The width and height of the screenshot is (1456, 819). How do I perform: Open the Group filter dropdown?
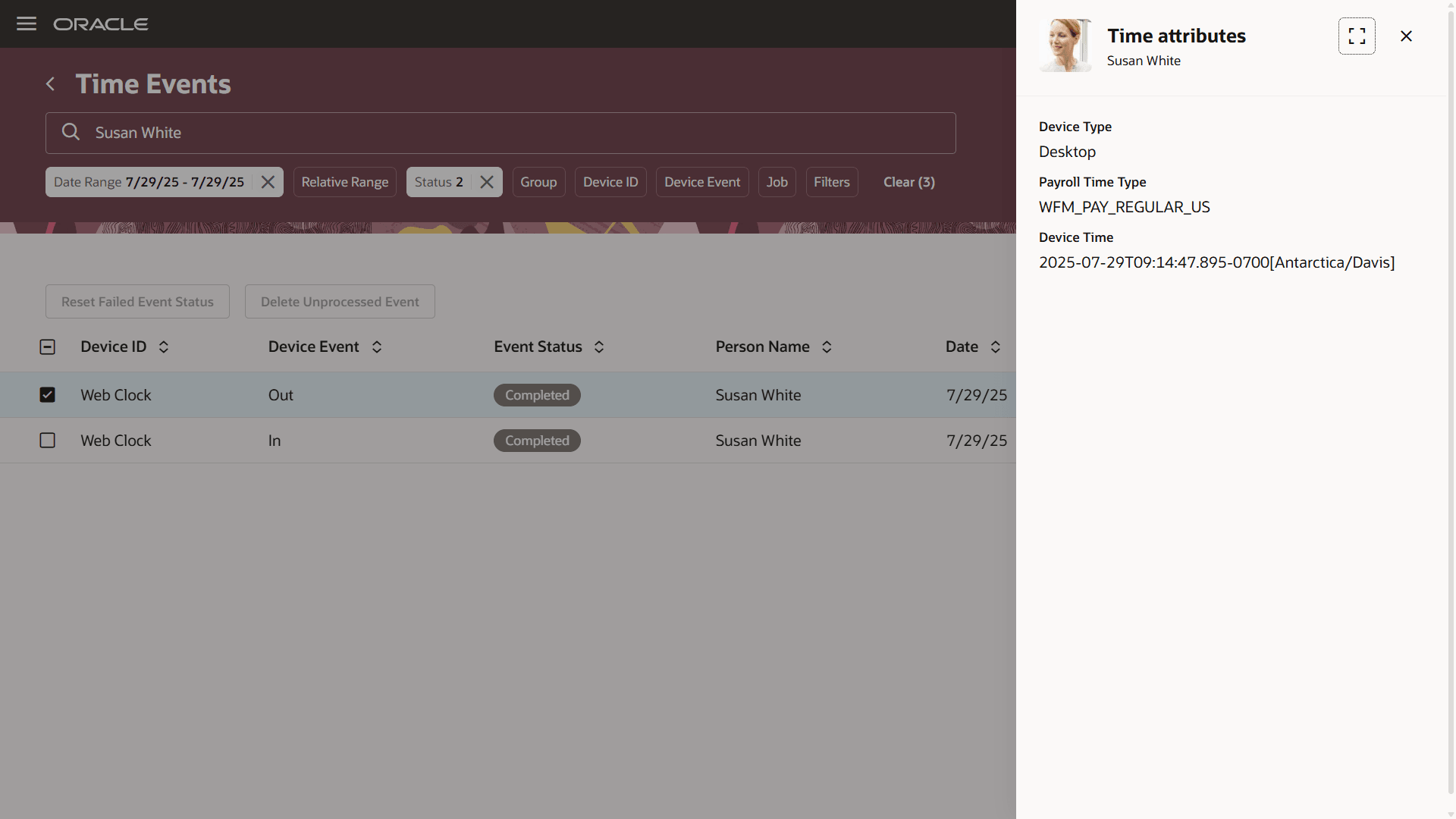tap(538, 182)
